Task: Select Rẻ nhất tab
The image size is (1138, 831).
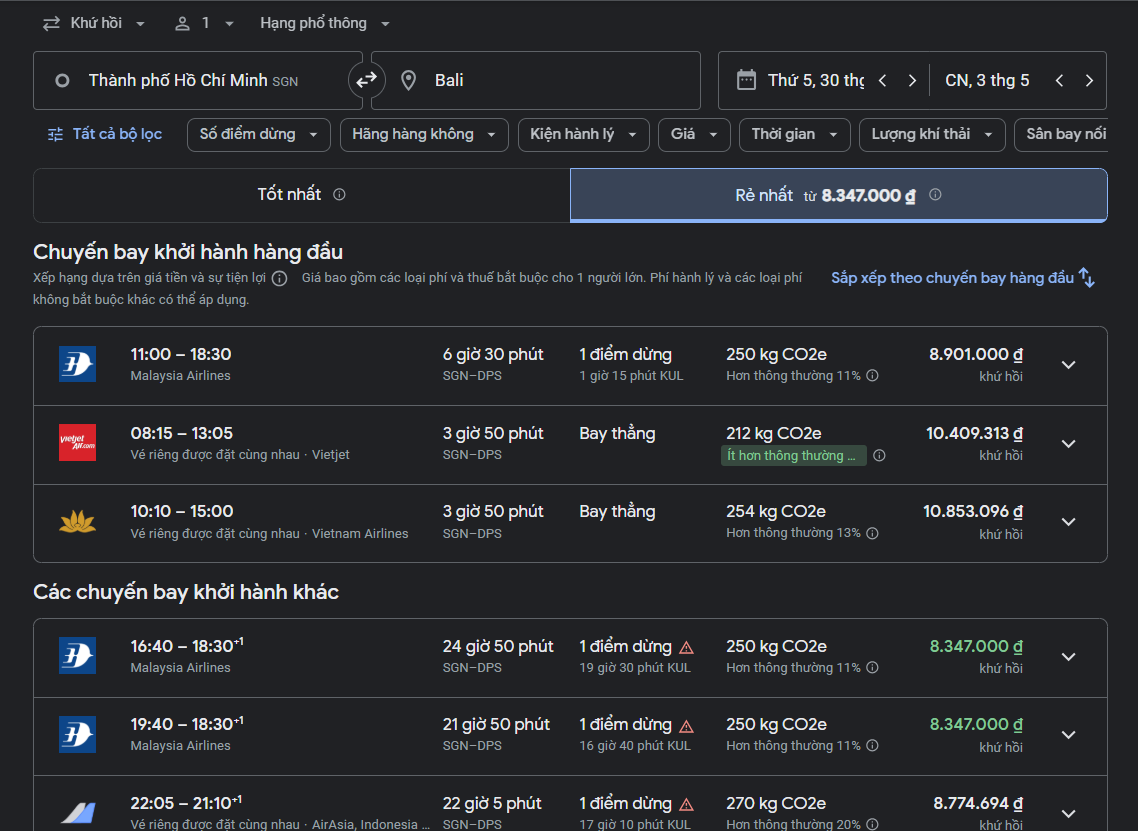Action: (x=838, y=195)
